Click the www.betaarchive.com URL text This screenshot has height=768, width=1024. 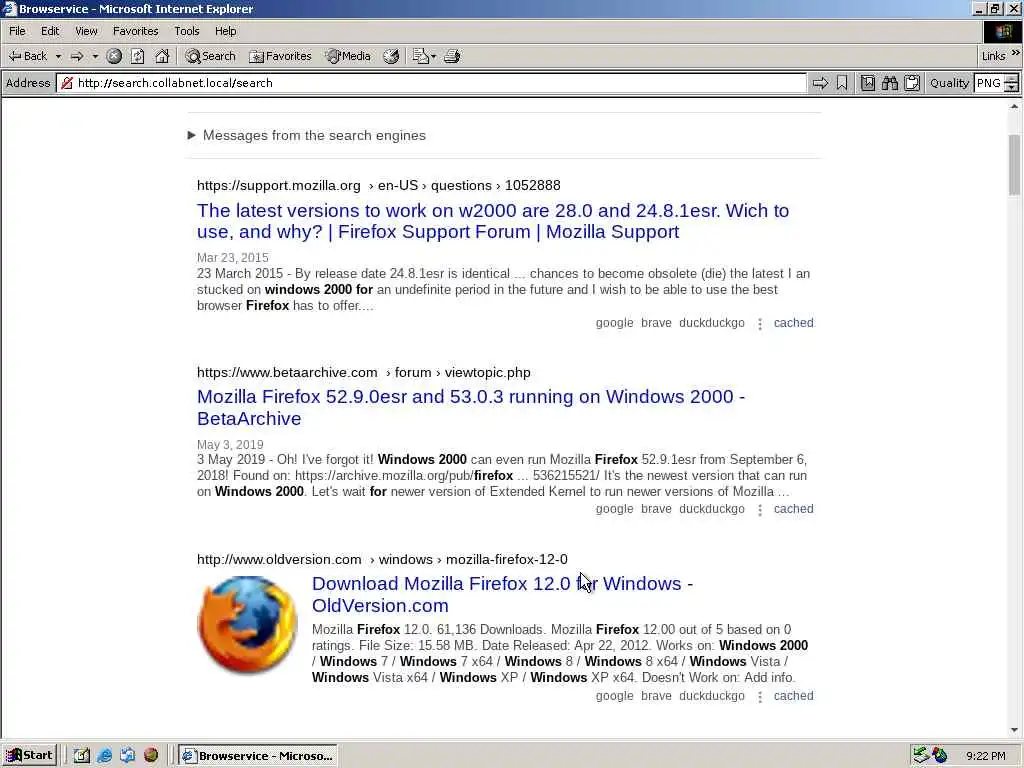(x=287, y=372)
